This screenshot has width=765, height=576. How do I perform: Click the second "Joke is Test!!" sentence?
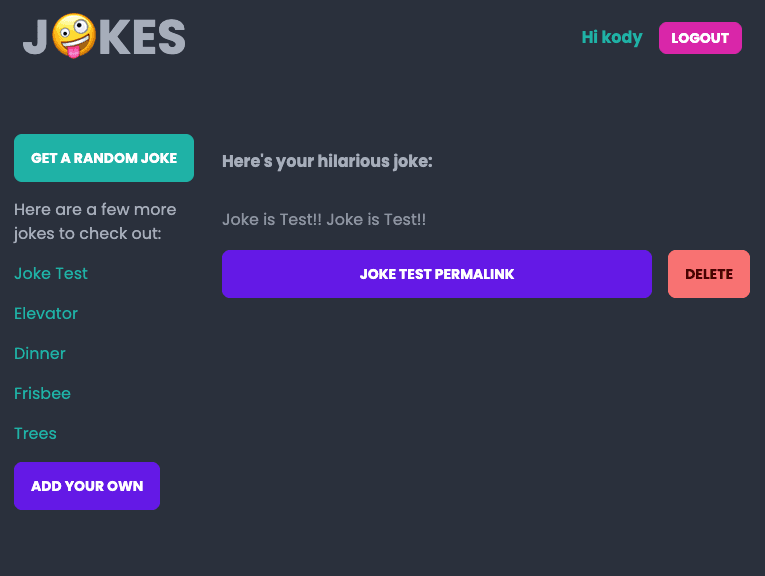(x=376, y=219)
